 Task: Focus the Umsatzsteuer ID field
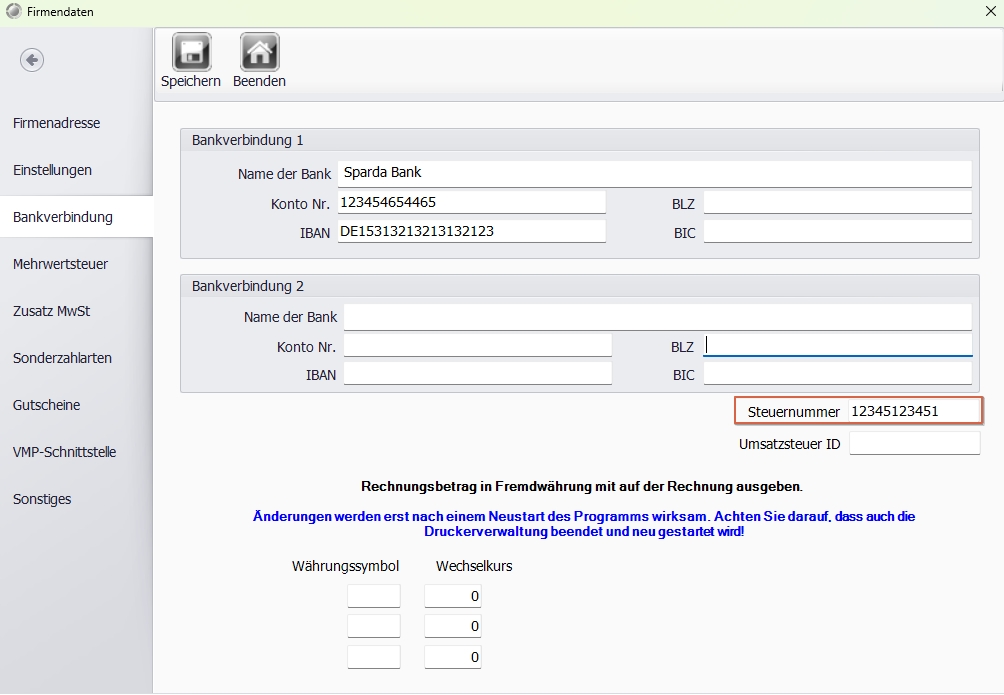click(914, 443)
